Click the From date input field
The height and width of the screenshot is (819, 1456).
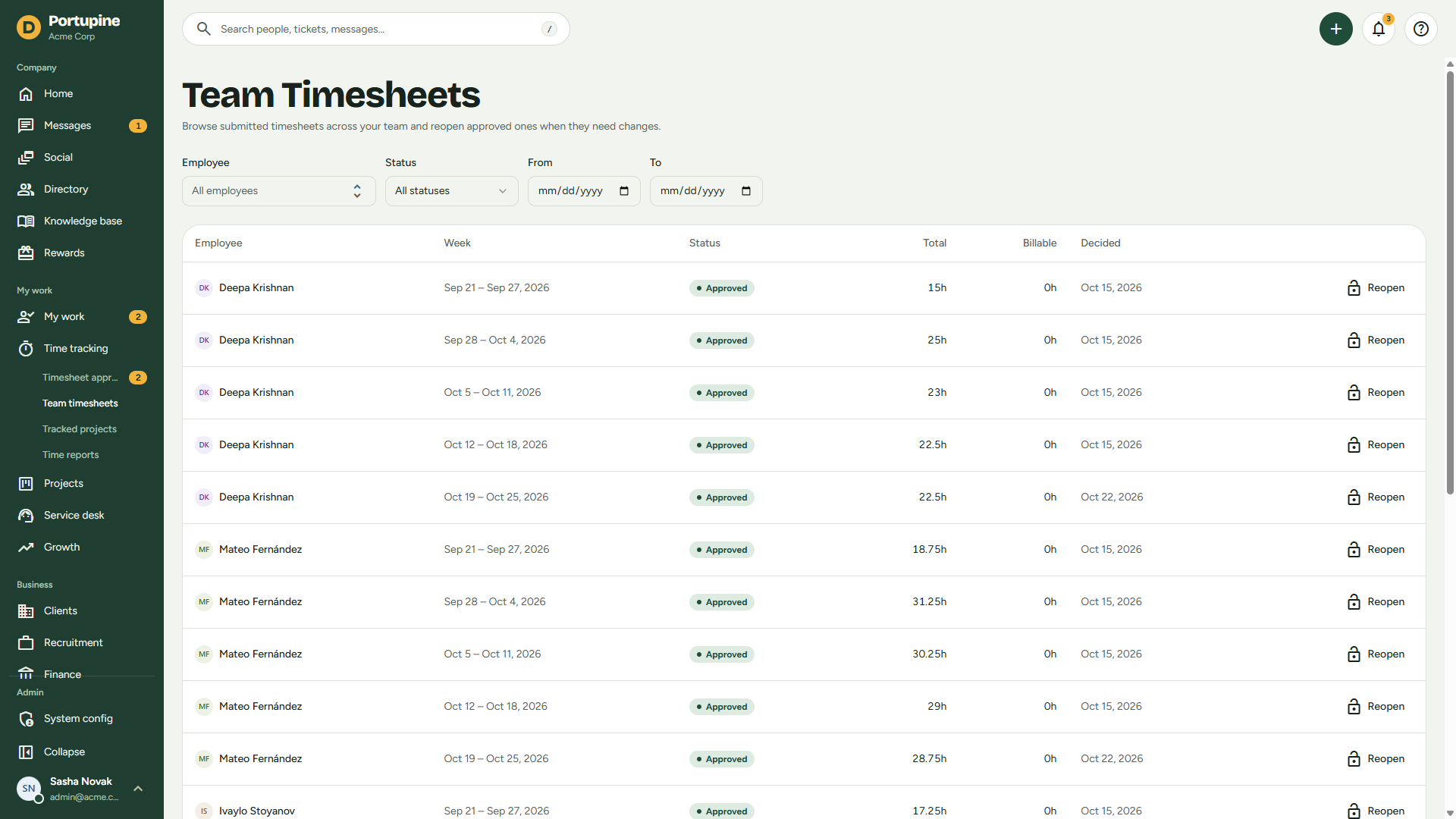(584, 191)
